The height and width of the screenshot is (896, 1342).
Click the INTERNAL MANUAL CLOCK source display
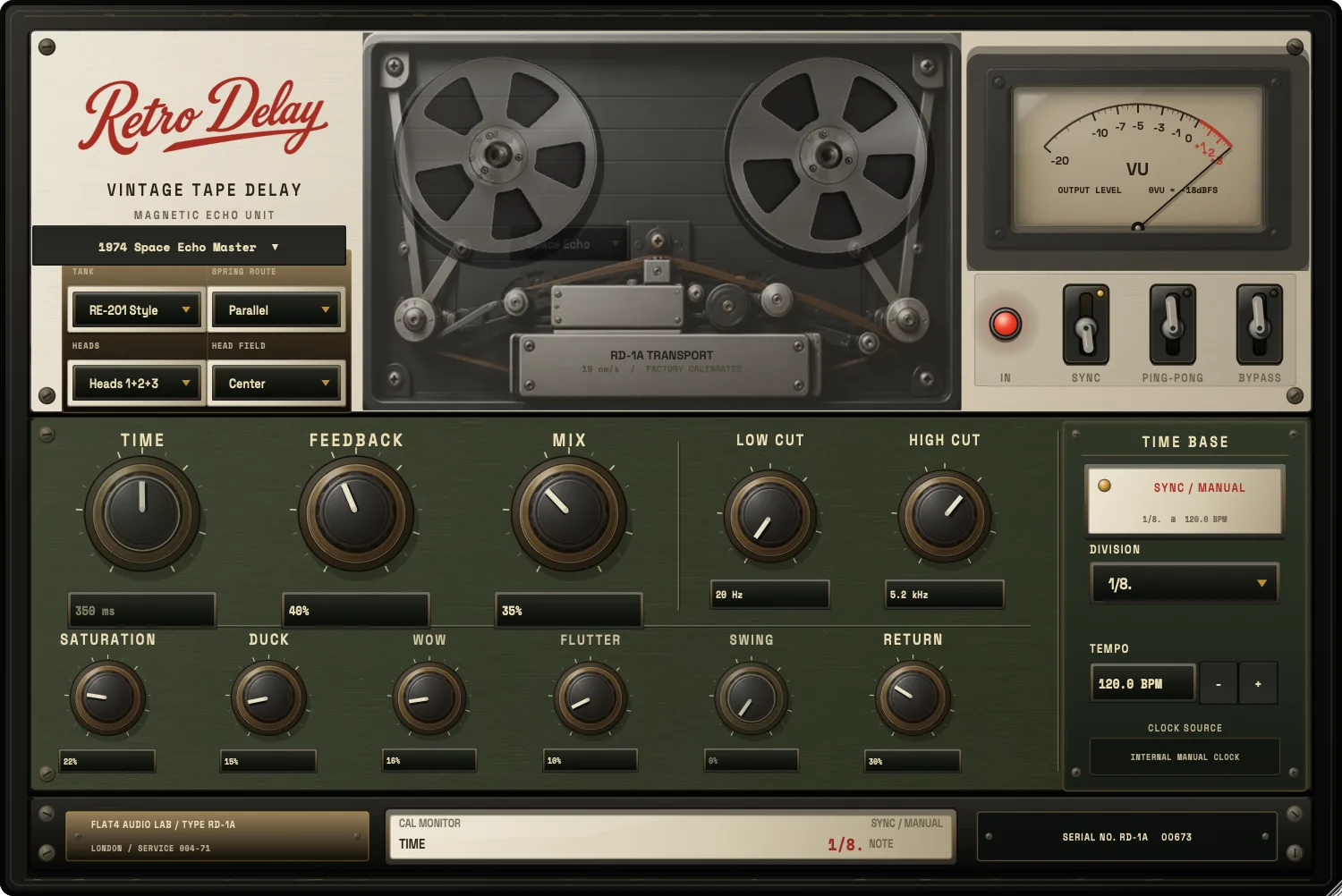1185,757
